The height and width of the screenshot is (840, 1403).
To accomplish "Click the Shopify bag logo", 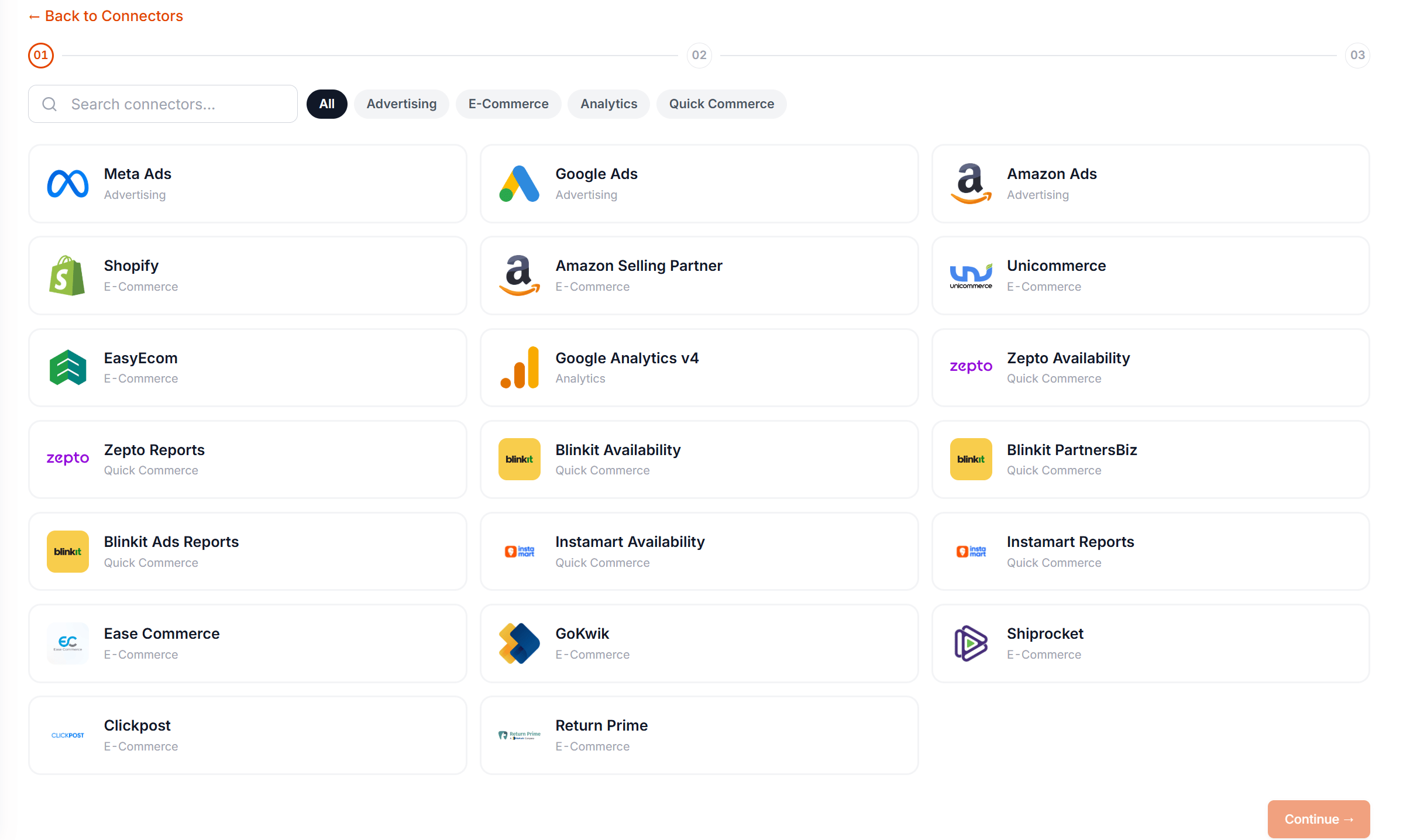I will pyautogui.click(x=68, y=276).
